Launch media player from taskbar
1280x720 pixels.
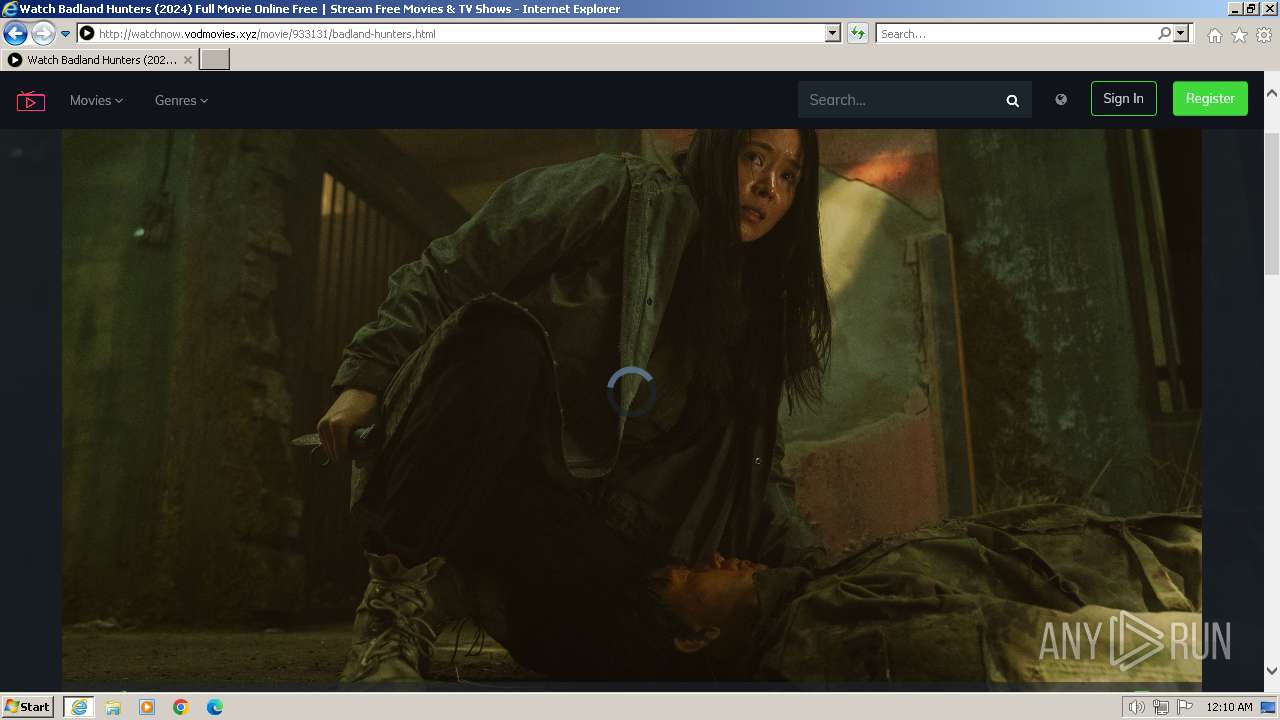[147, 707]
